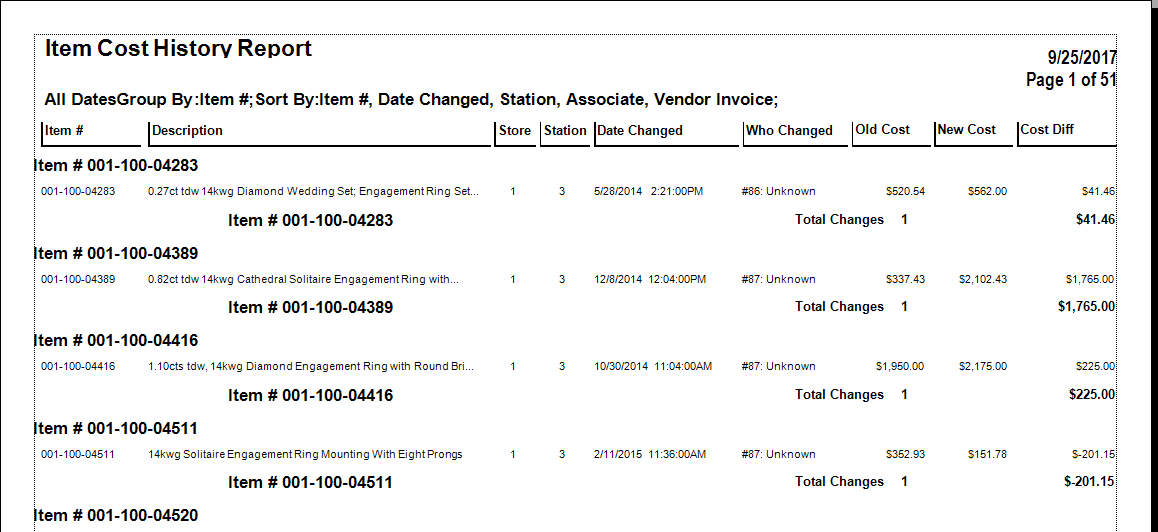Click the $-201.15 cost diff total
The height and width of the screenshot is (532, 1158).
click(1089, 482)
